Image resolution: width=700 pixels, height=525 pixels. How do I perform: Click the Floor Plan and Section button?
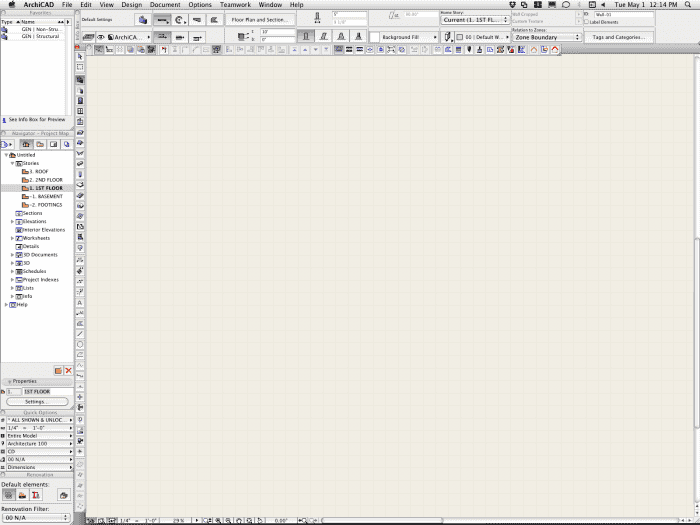(259, 19)
